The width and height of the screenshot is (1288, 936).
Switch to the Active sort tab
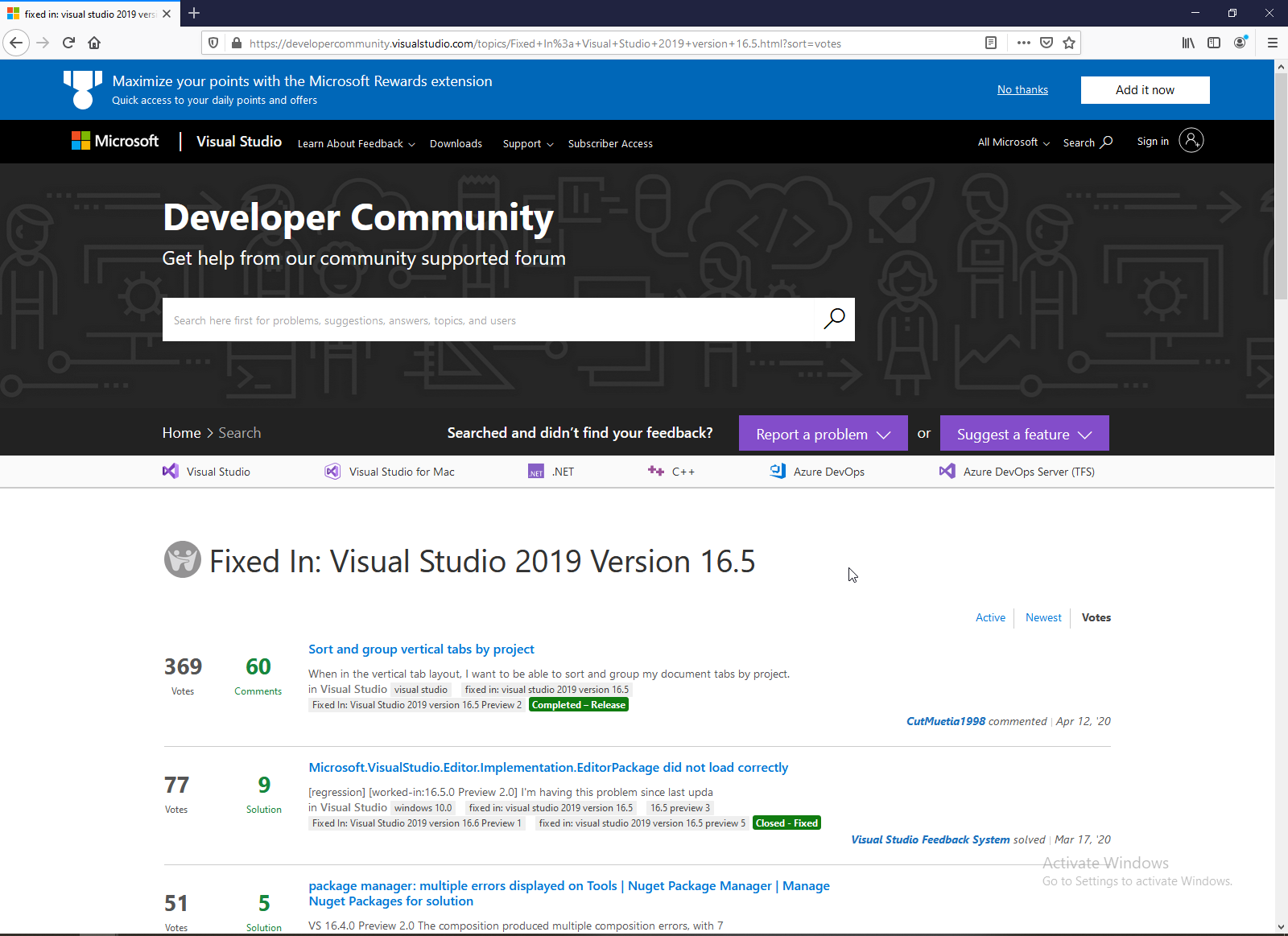click(990, 617)
